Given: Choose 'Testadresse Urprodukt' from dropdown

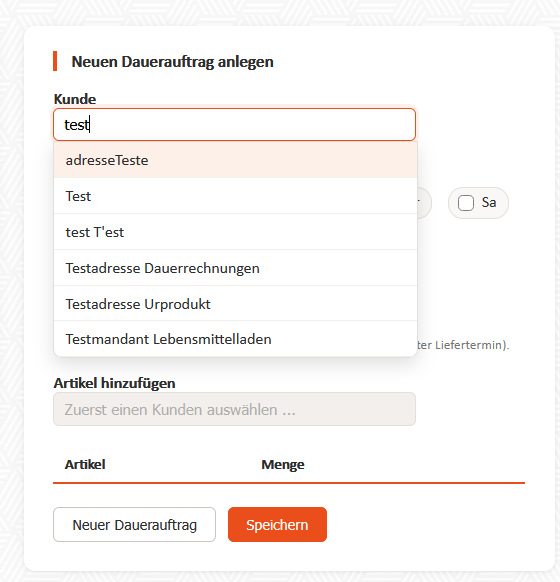Looking at the screenshot, I should click(x=235, y=303).
